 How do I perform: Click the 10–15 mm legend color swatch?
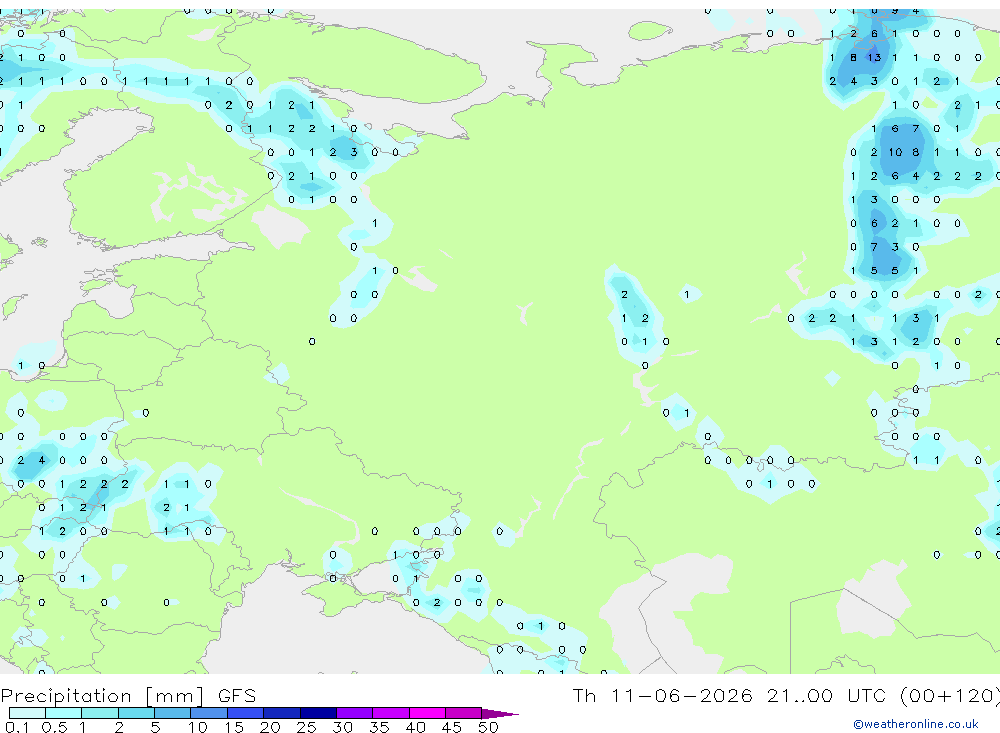click(209, 713)
